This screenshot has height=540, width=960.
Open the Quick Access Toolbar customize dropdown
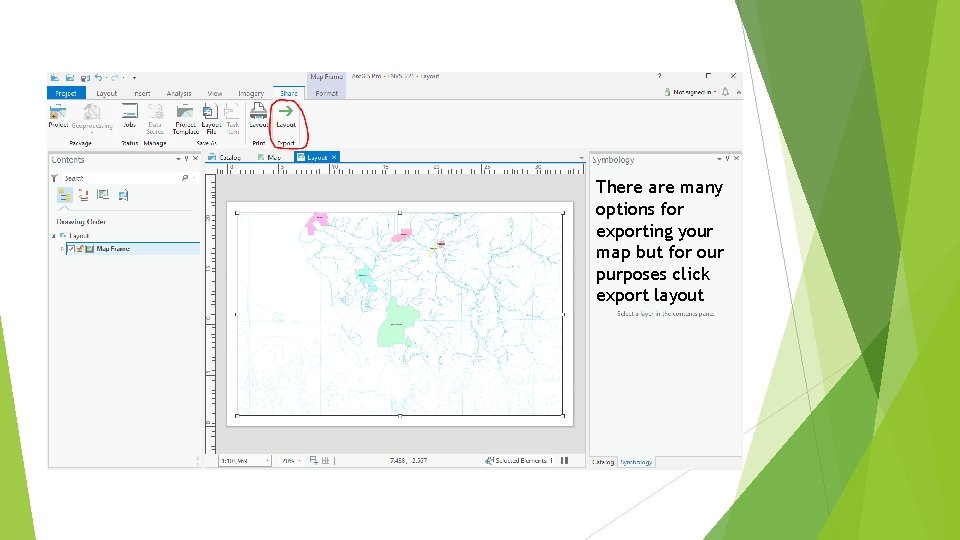point(134,78)
